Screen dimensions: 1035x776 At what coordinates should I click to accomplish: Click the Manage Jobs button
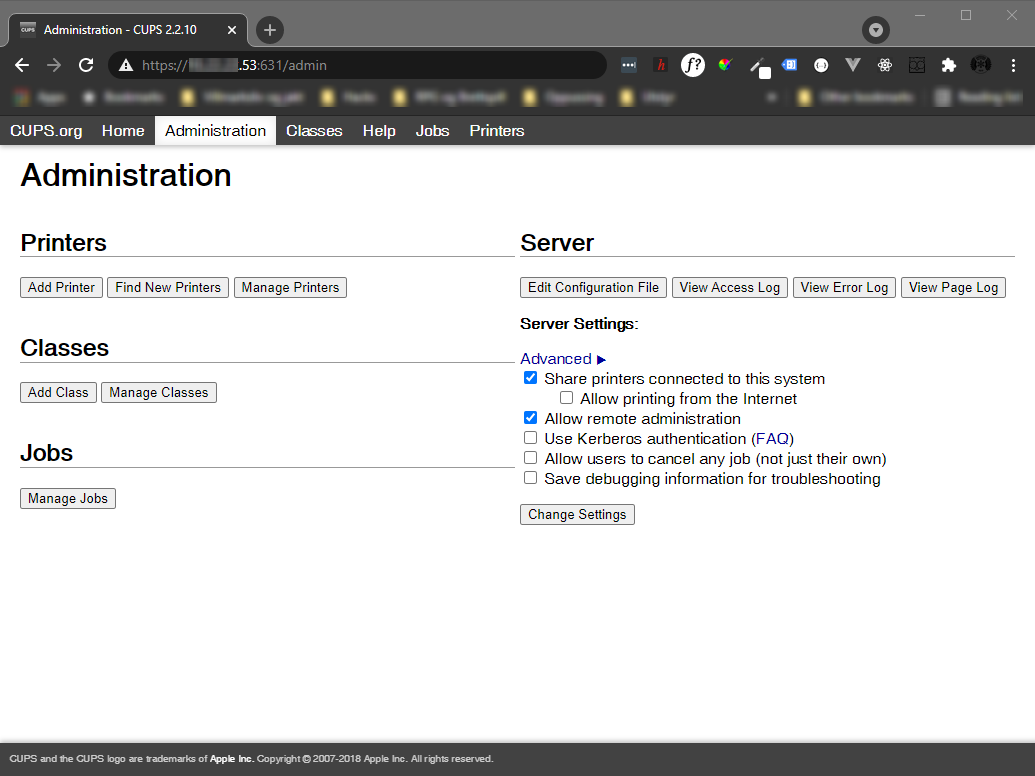tap(68, 498)
